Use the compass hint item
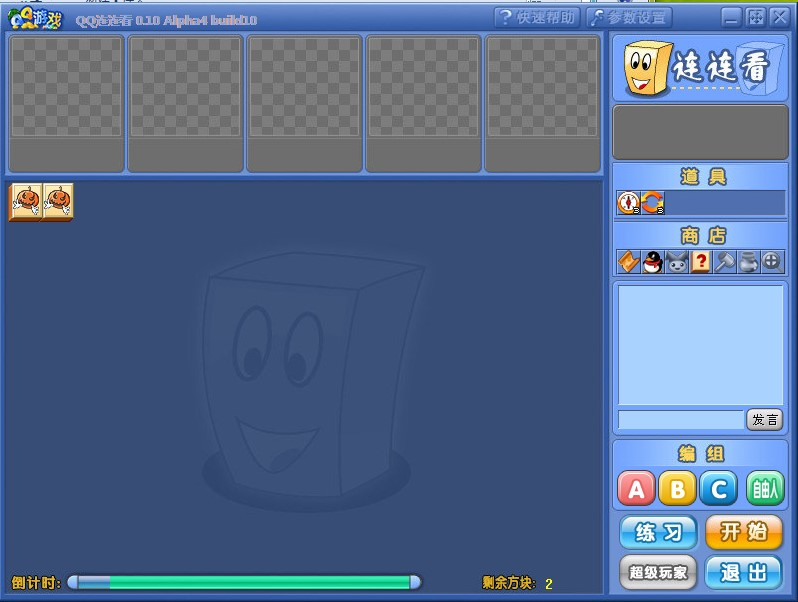Viewport: 798px width, 602px height. (x=628, y=203)
